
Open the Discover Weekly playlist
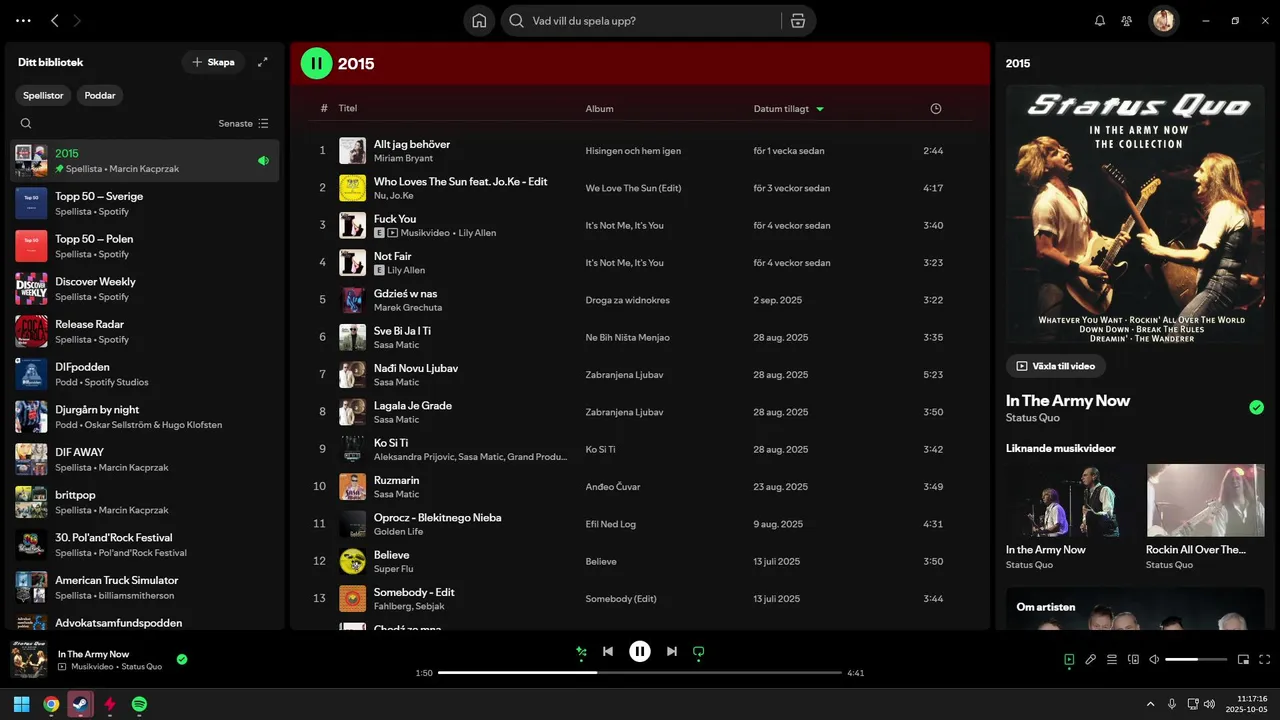[145, 289]
